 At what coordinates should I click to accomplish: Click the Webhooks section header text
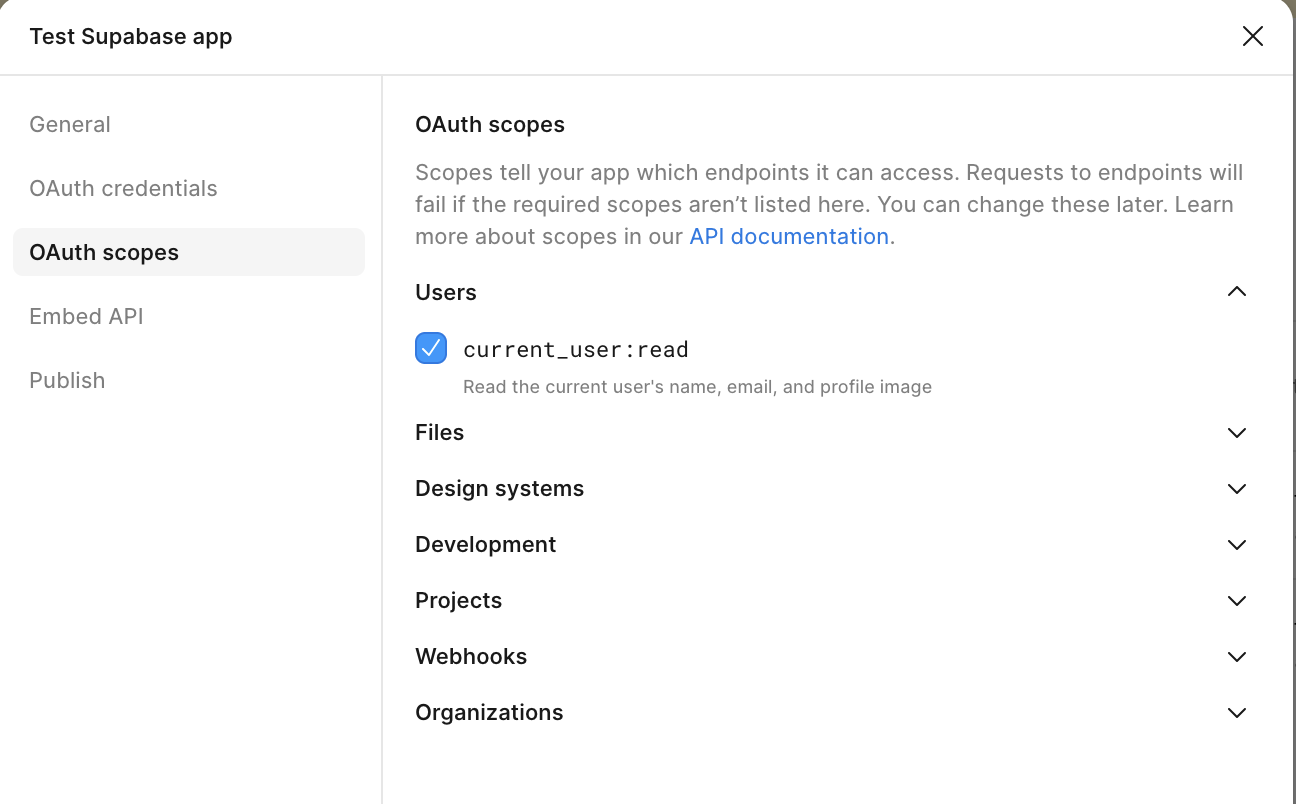(x=471, y=657)
